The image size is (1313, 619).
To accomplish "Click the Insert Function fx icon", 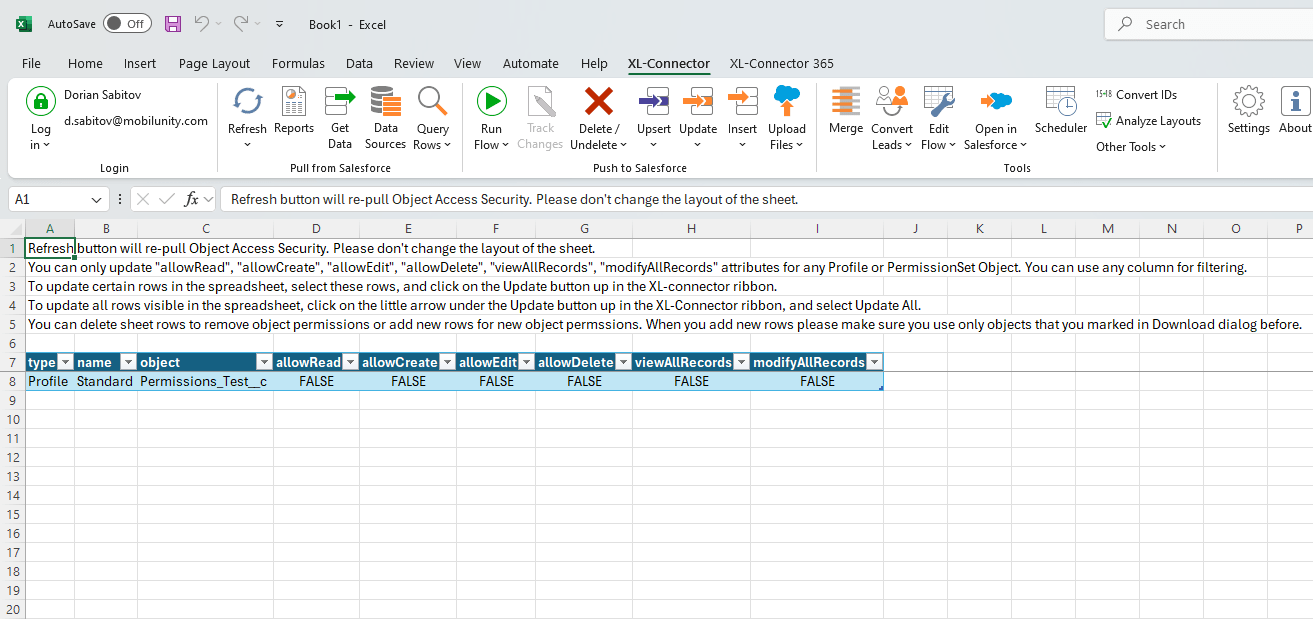I will click(x=192, y=199).
